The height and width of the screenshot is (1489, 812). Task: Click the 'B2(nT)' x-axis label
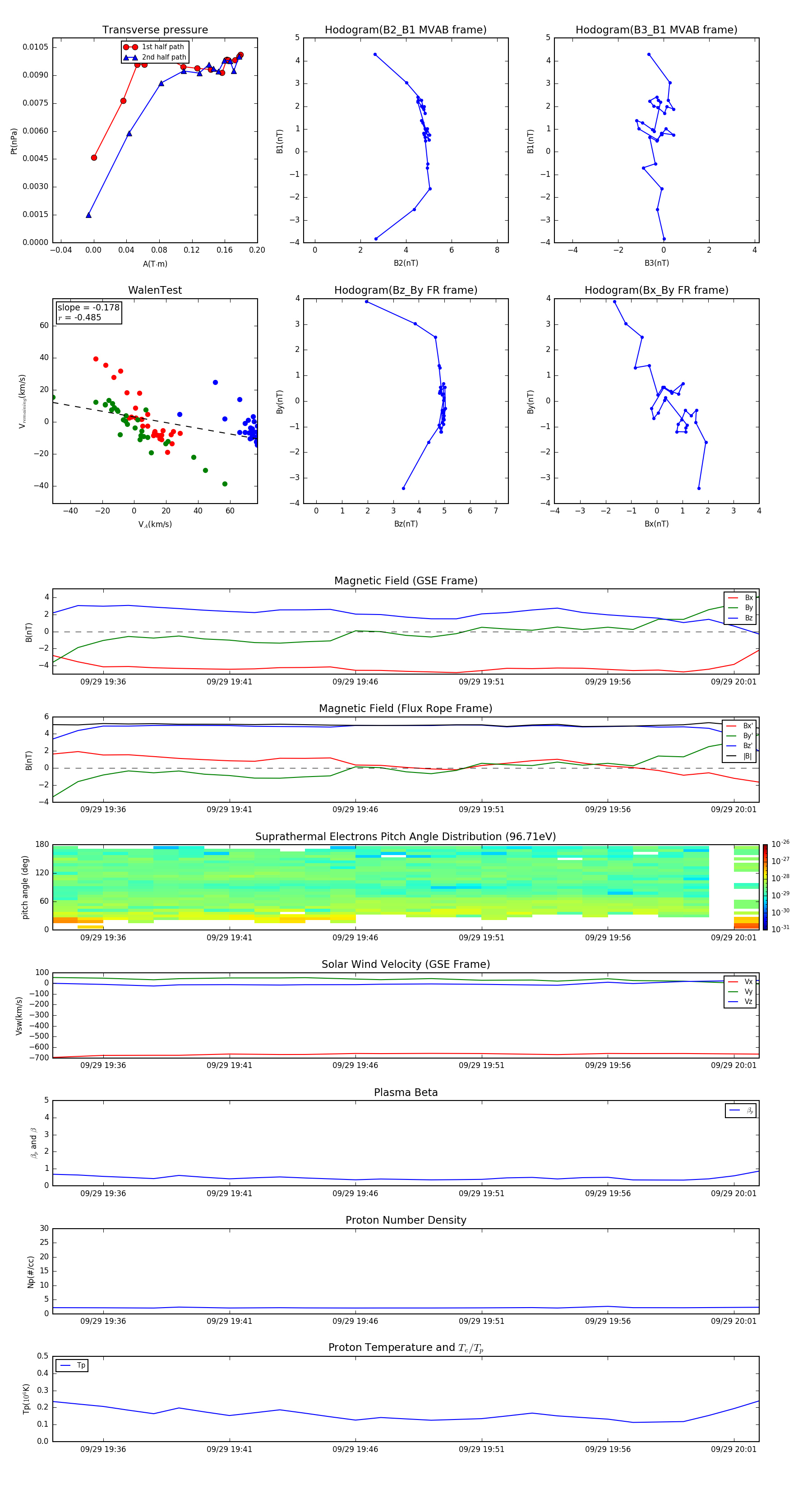pos(406,263)
